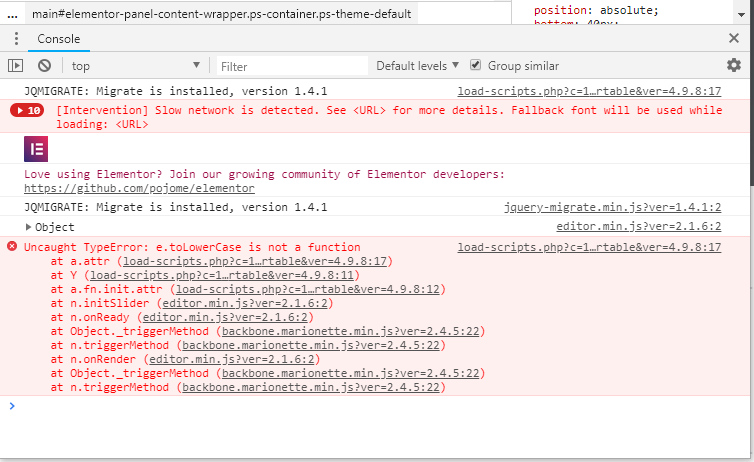Open first Object._triggerMethod backbone.marionette link

[351, 331]
